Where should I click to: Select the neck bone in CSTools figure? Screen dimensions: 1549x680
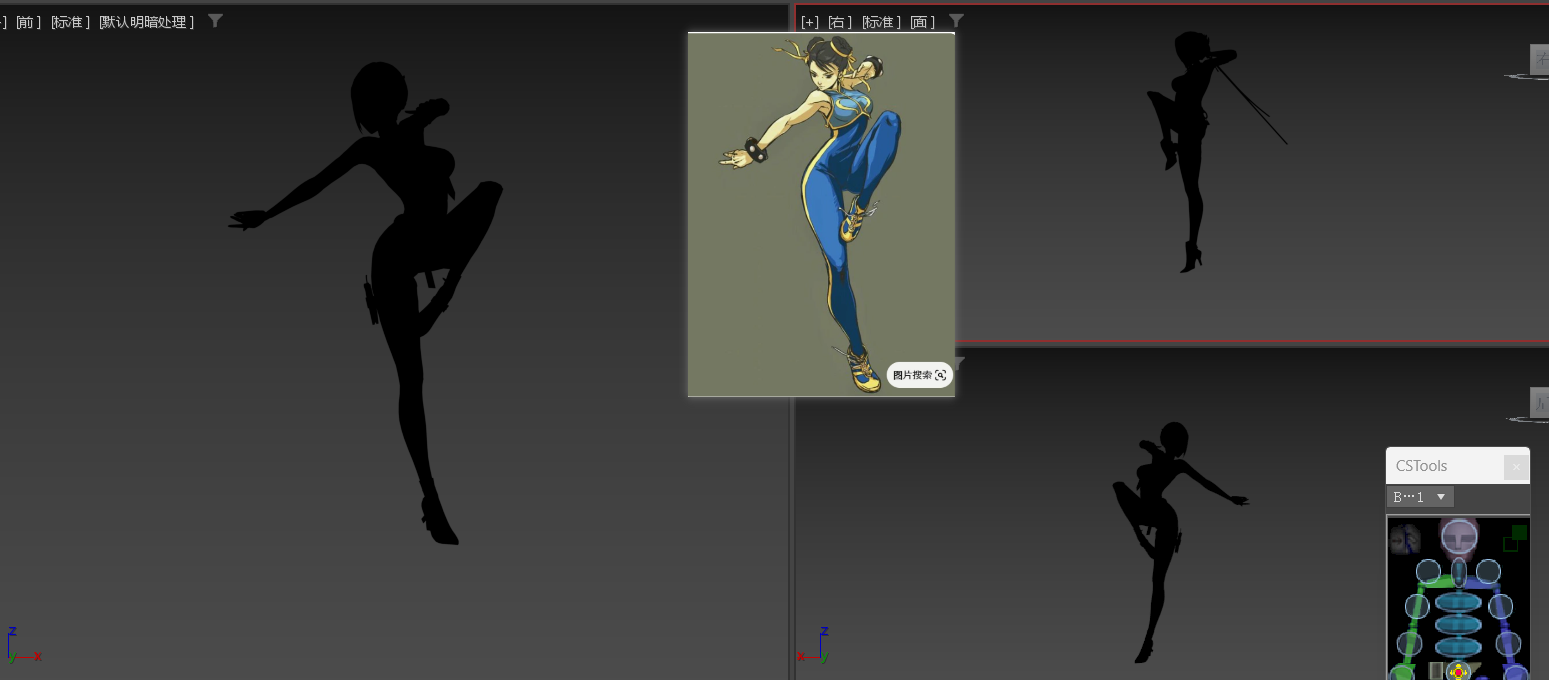[1459, 572]
